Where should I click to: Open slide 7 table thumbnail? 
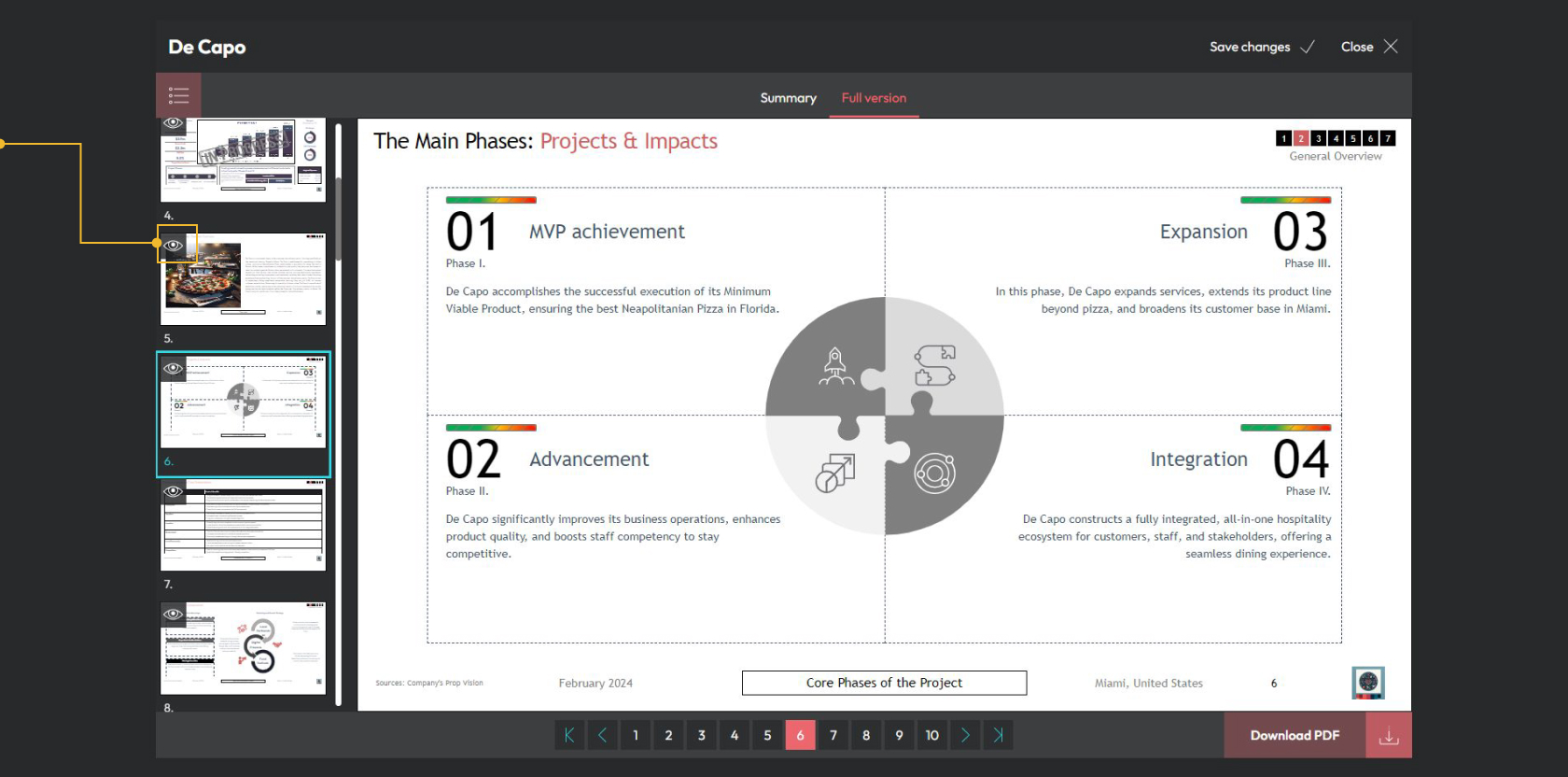[244, 525]
